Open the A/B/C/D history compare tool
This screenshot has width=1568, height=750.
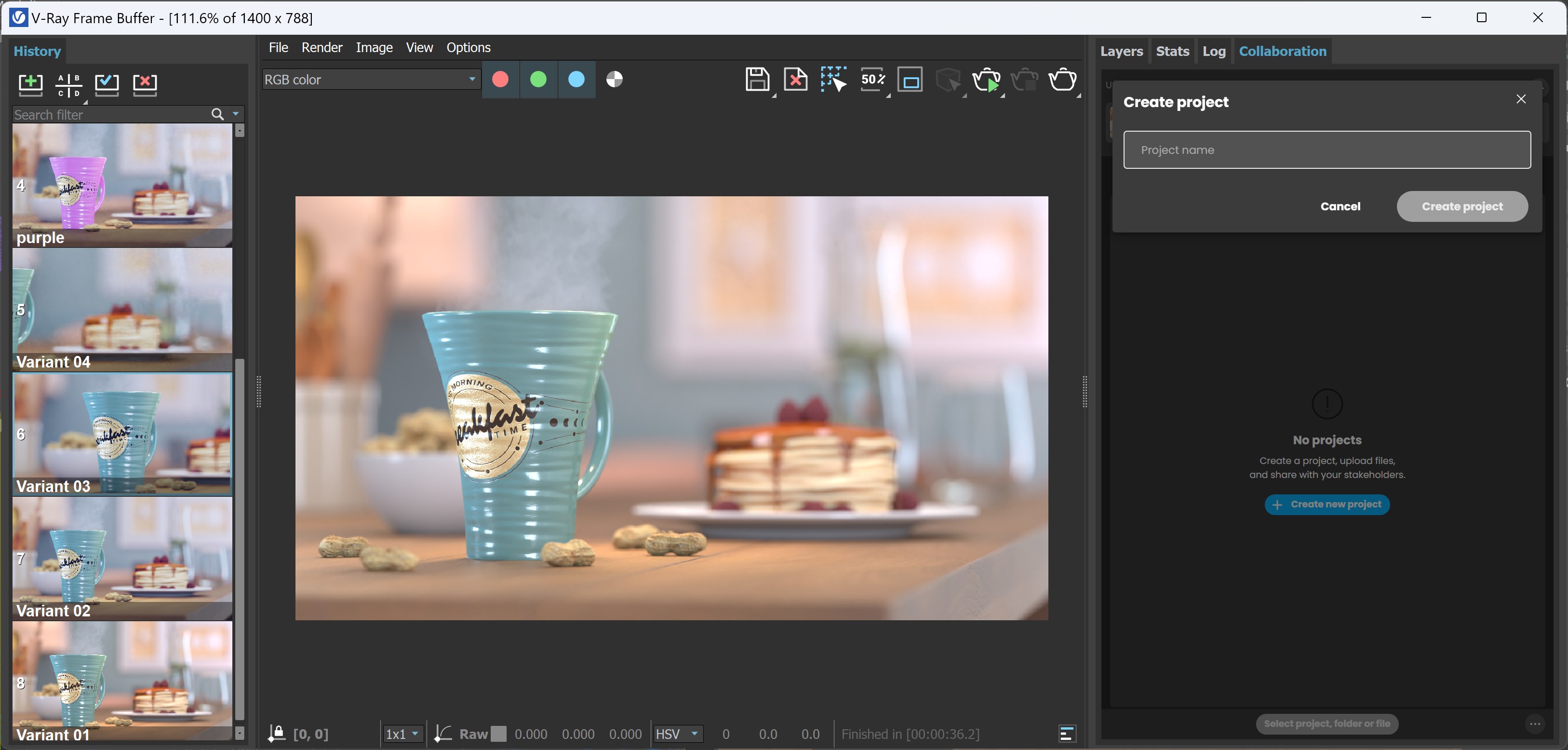pos(69,85)
